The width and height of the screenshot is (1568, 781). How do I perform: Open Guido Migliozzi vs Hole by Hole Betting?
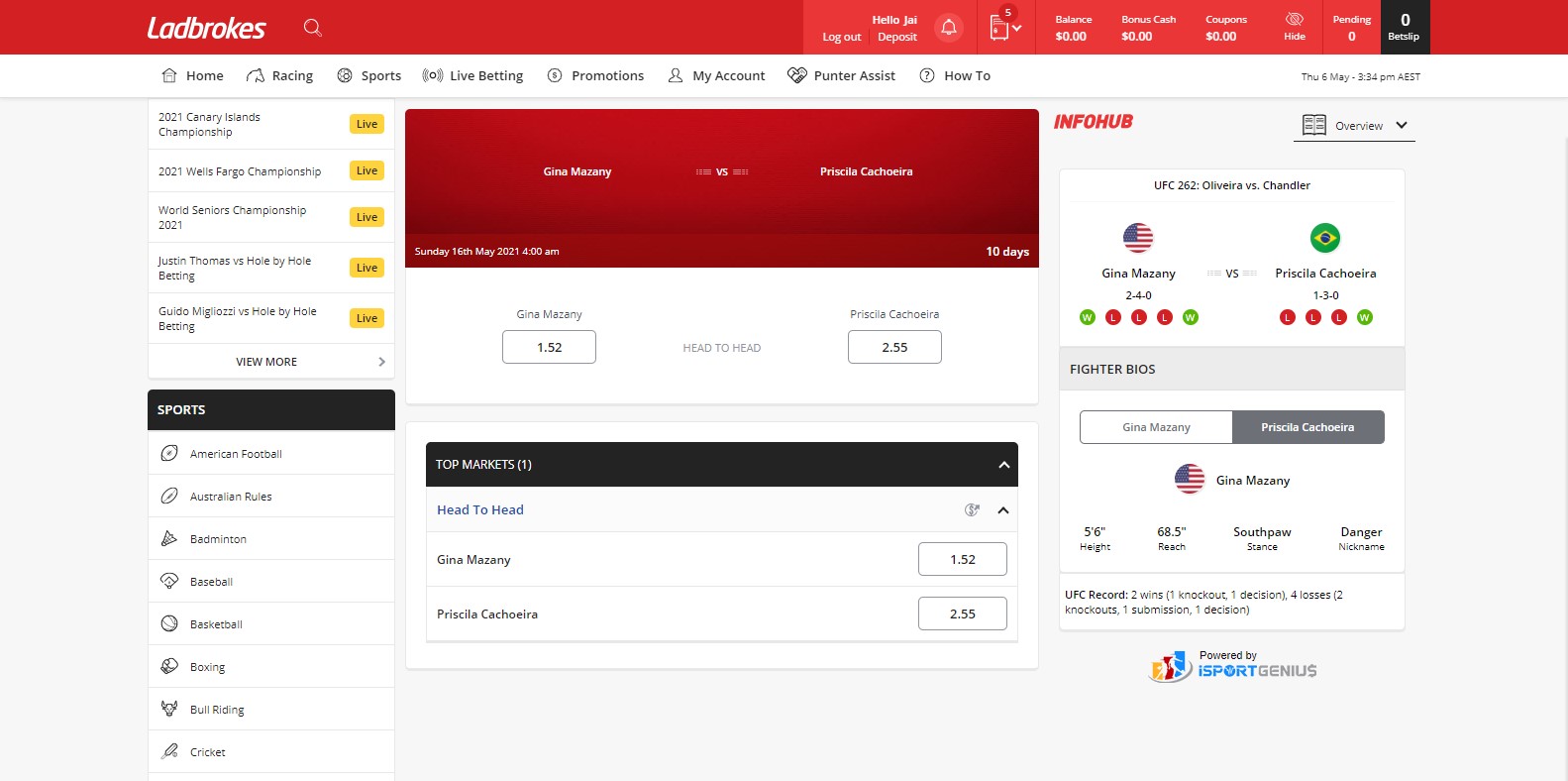[x=271, y=318]
